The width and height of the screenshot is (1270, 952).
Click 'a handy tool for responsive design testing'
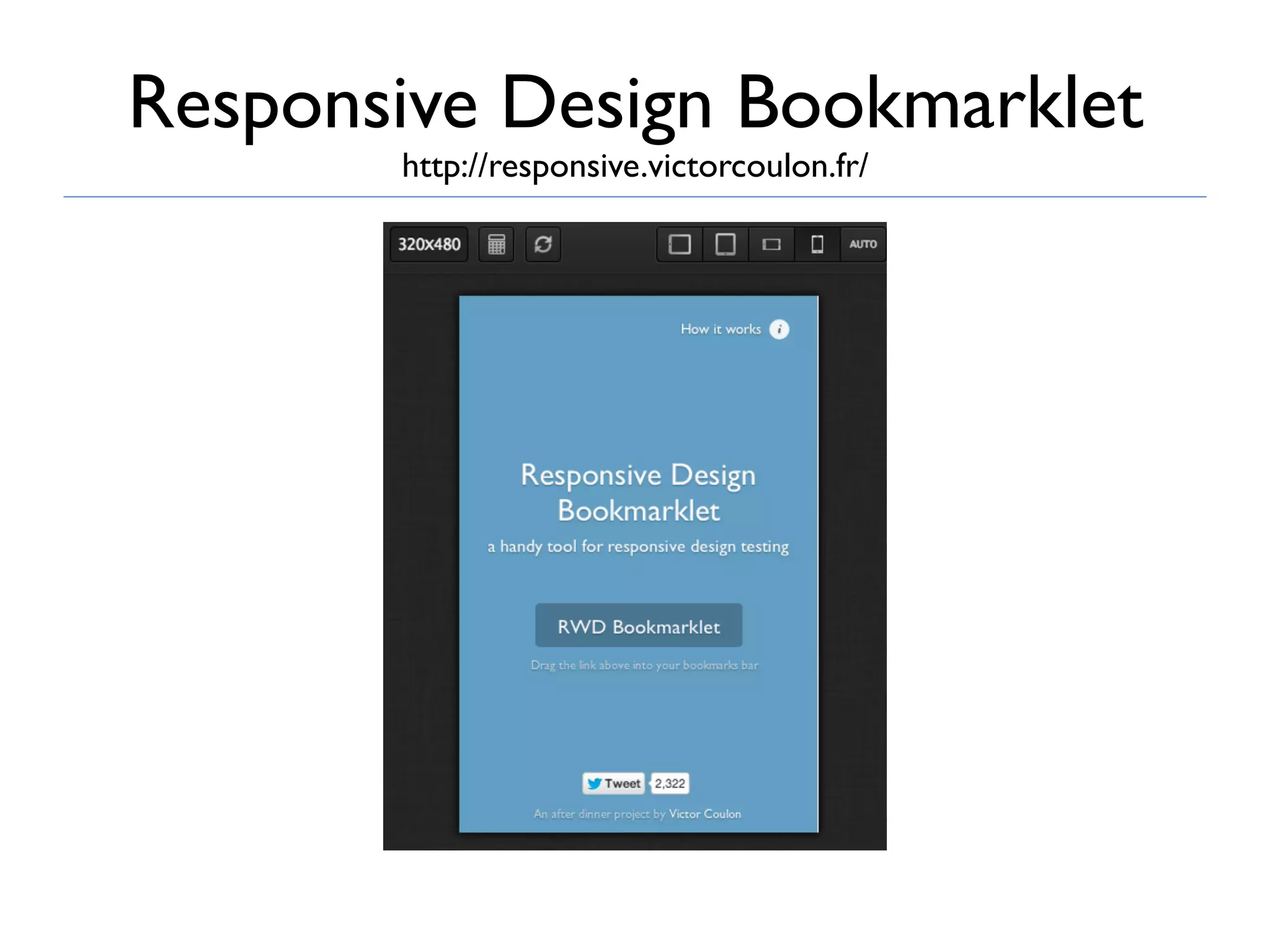coord(638,547)
